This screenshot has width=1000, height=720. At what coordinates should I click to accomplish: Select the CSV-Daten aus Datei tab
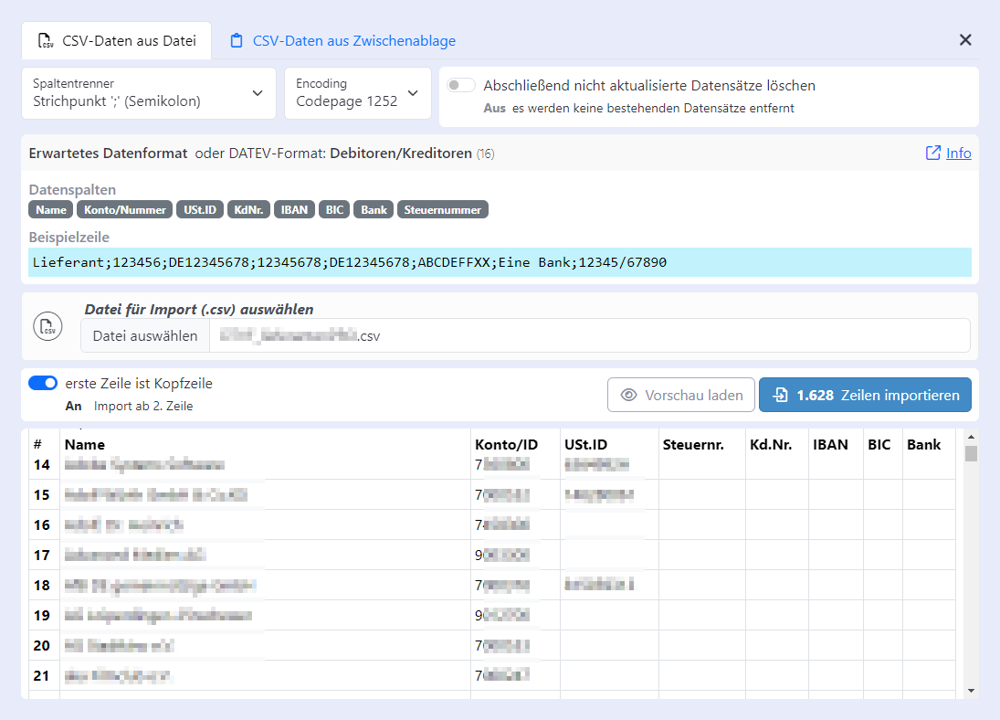click(x=116, y=40)
